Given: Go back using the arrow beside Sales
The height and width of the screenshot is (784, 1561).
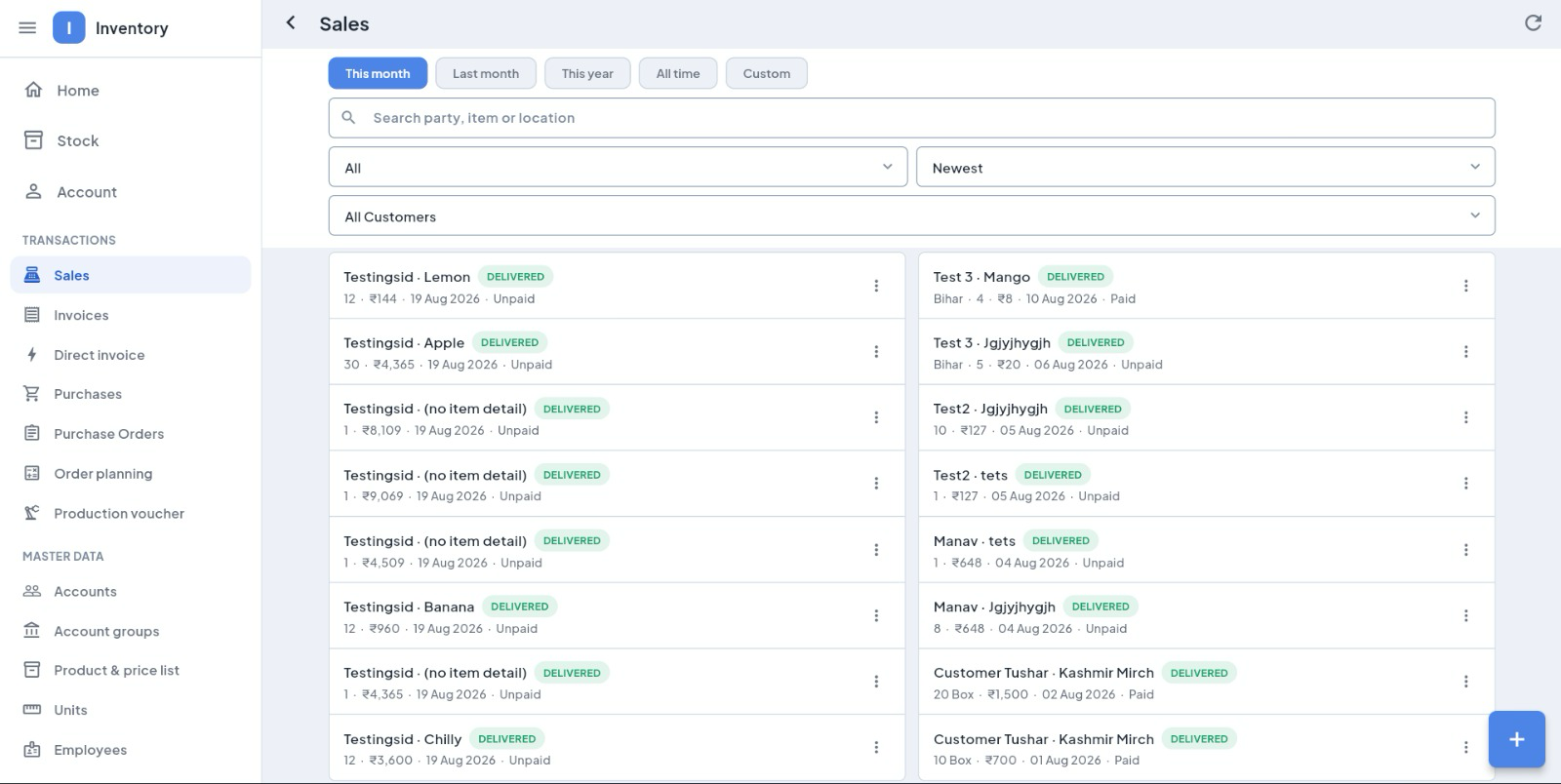Looking at the screenshot, I should [x=290, y=22].
